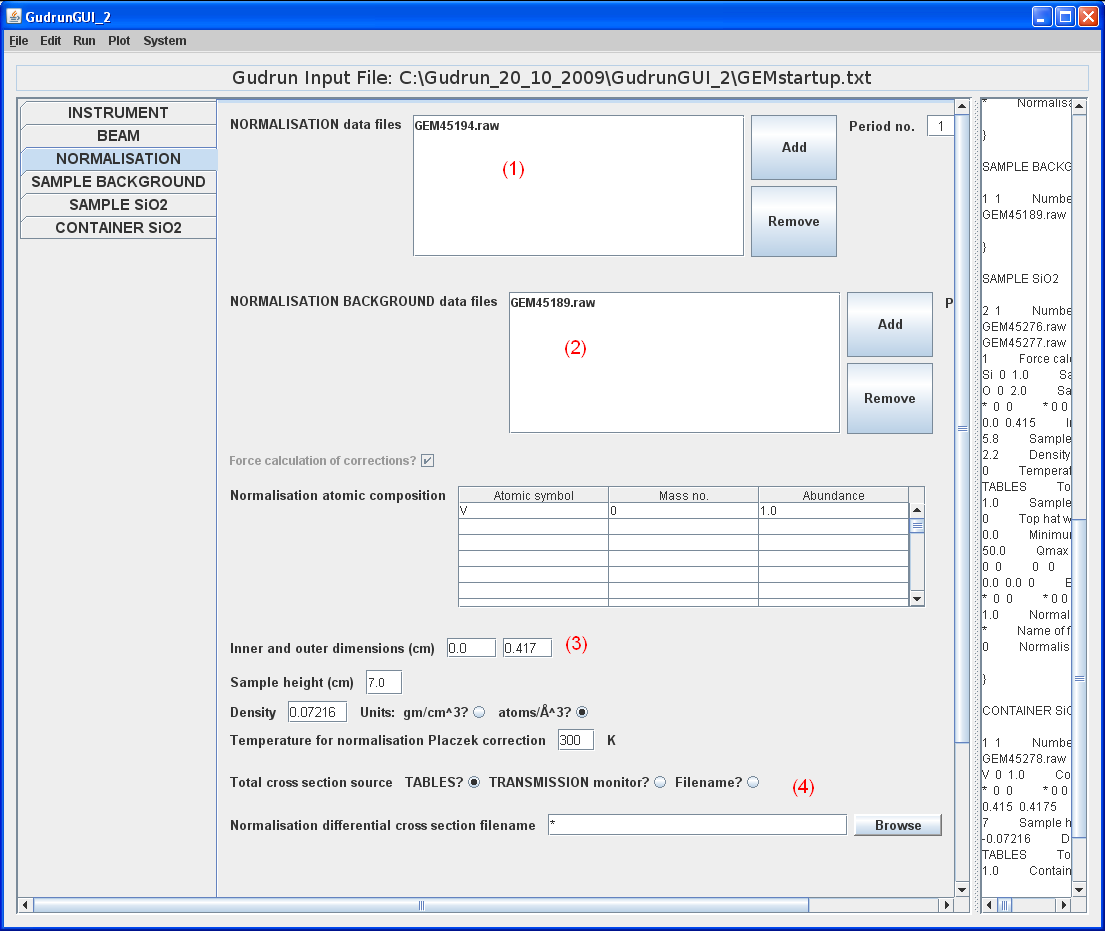Click Add for NORMALISATION data files
The width and height of the screenshot is (1105, 931).
coord(793,147)
